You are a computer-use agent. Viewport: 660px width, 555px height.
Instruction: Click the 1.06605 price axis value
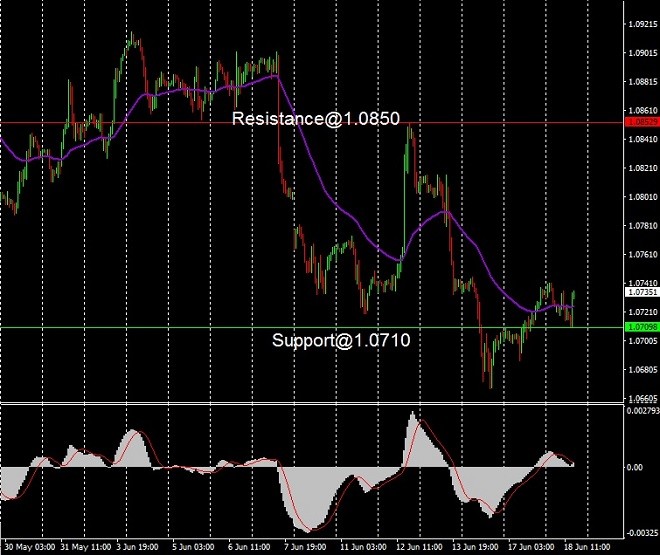coord(643,398)
